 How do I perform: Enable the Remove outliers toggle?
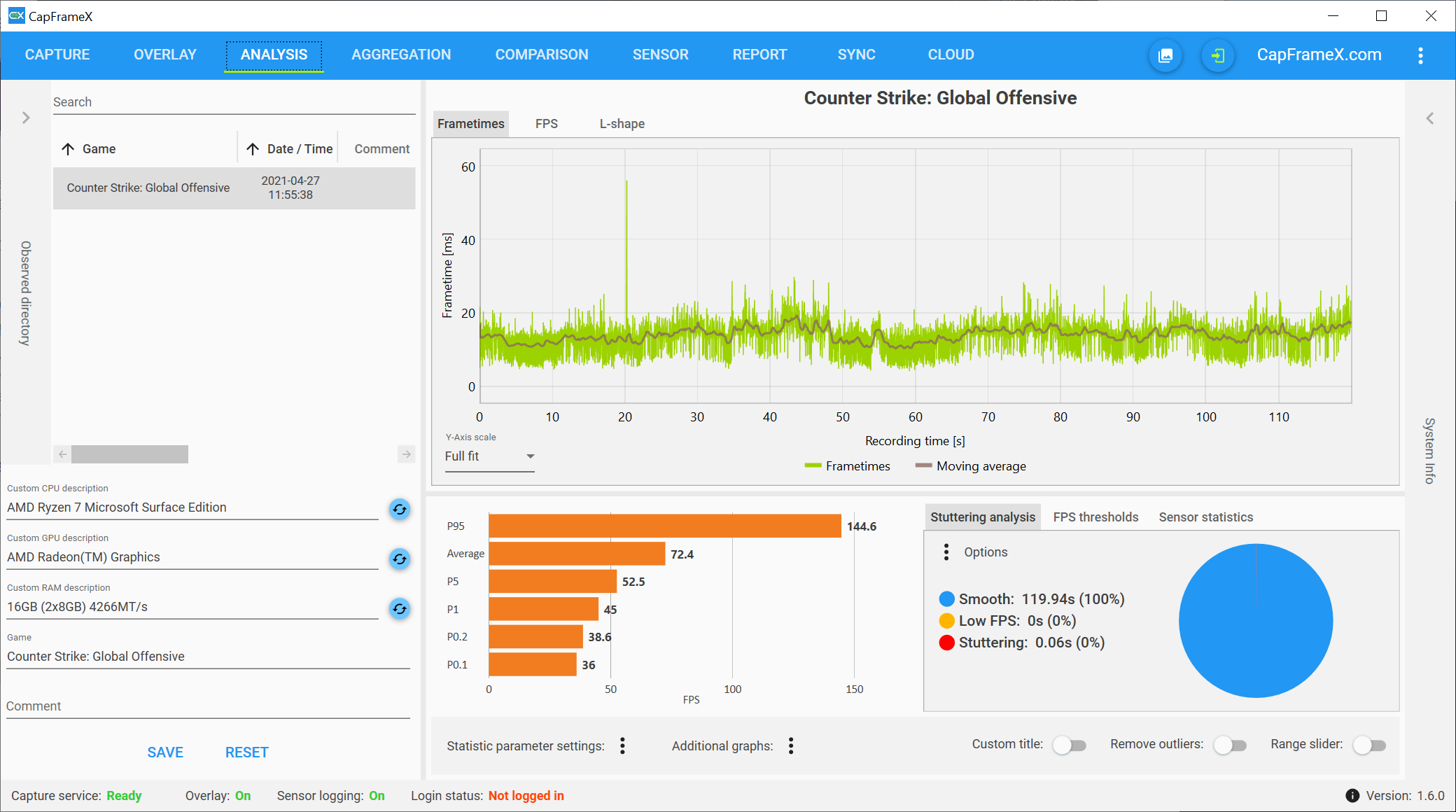coord(1233,745)
